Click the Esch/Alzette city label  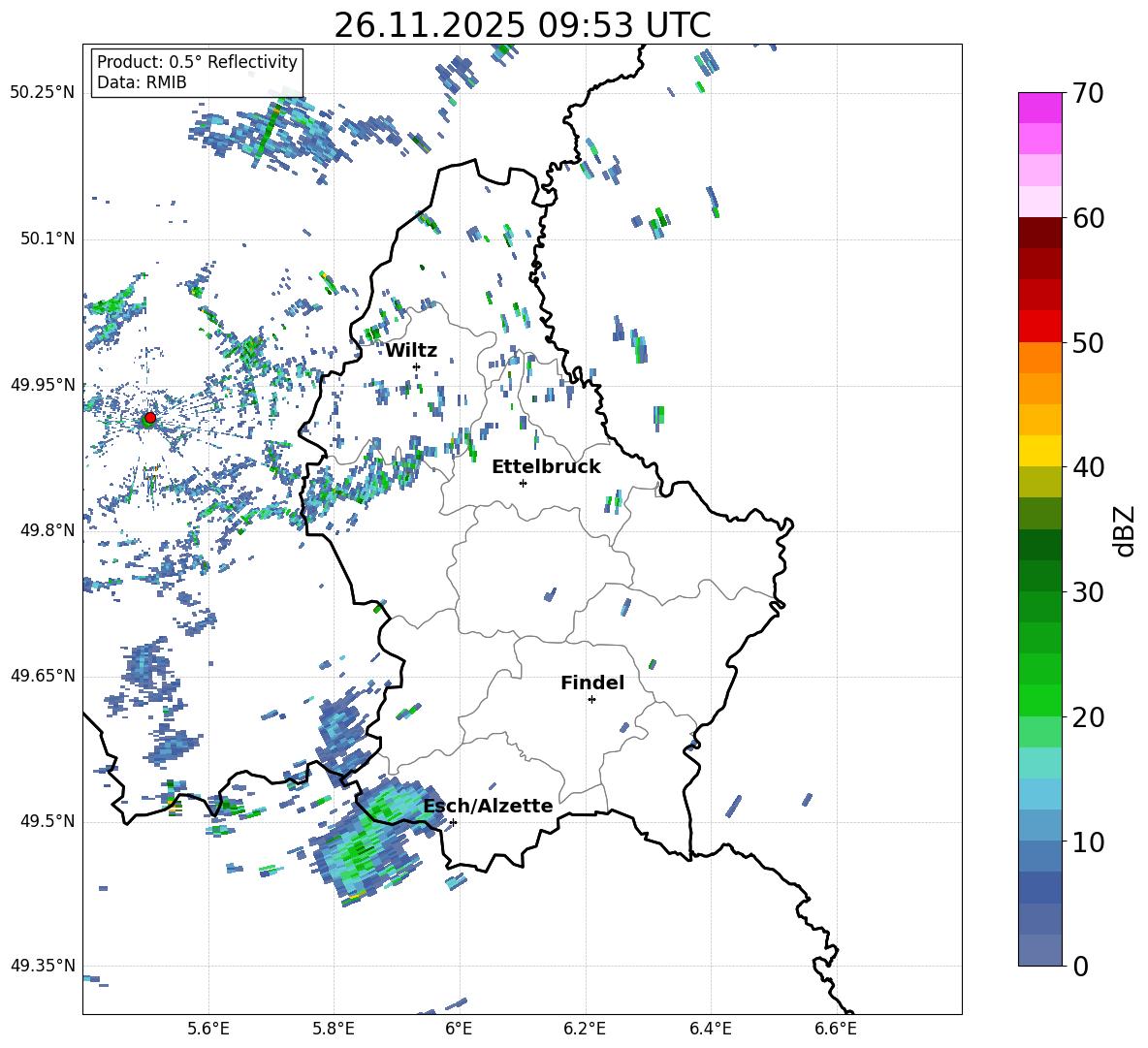(x=489, y=806)
